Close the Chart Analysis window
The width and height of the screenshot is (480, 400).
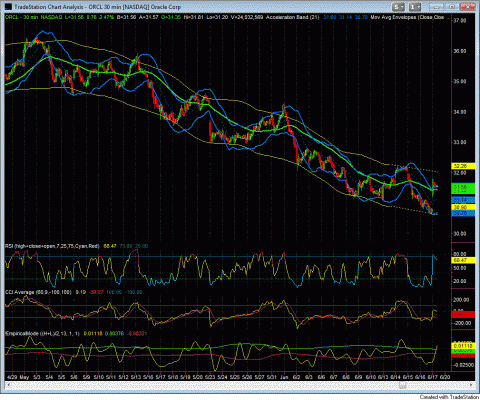pyautogui.click(x=467, y=6)
